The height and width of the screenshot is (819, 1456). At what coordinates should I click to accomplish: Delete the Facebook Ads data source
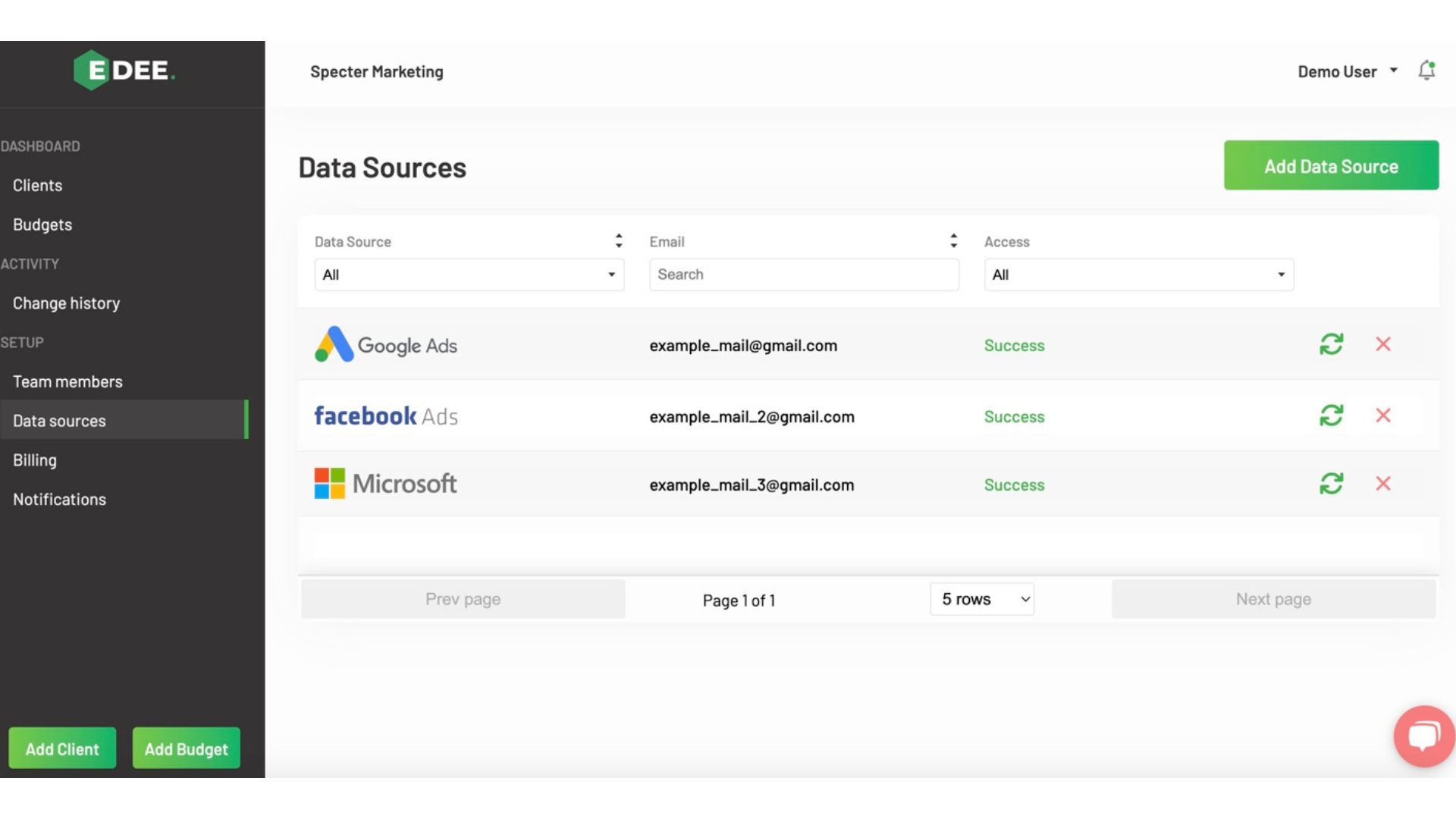1384,415
